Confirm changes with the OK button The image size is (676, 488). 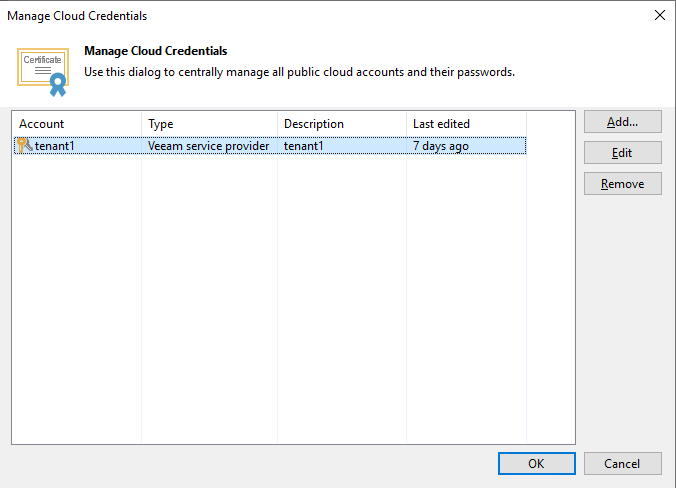coord(537,463)
